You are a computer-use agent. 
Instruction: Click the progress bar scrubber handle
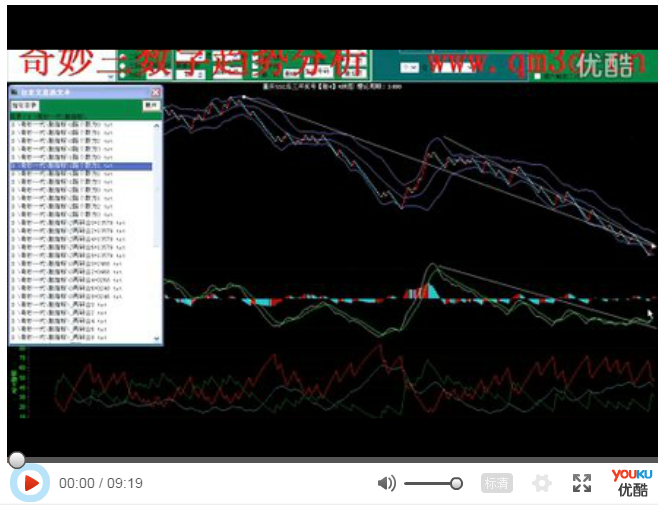coord(17,460)
